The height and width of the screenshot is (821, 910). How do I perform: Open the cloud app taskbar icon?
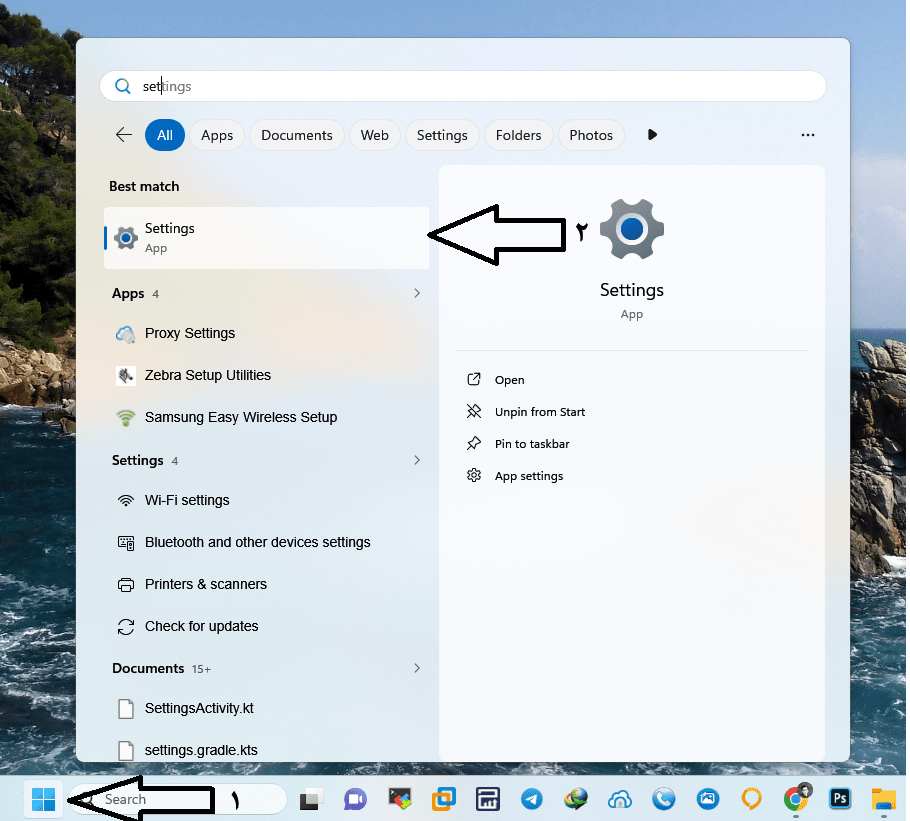[620, 799]
